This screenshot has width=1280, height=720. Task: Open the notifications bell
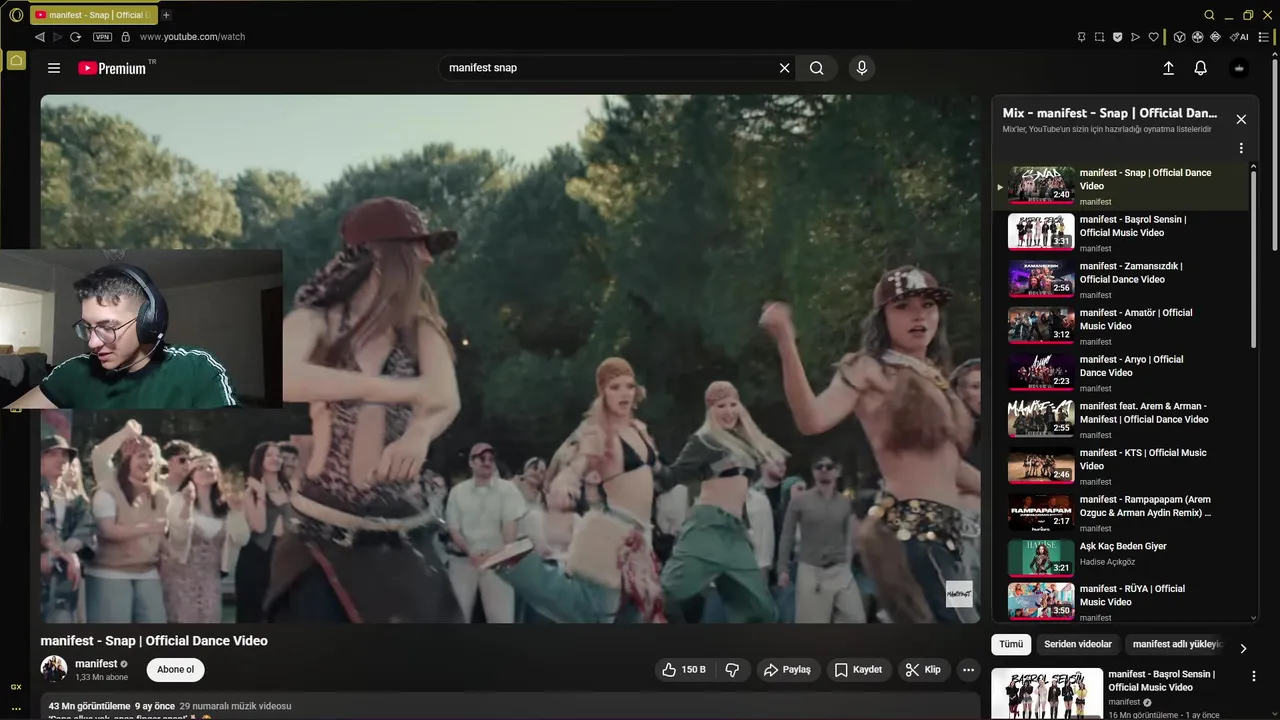pyautogui.click(x=1201, y=68)
